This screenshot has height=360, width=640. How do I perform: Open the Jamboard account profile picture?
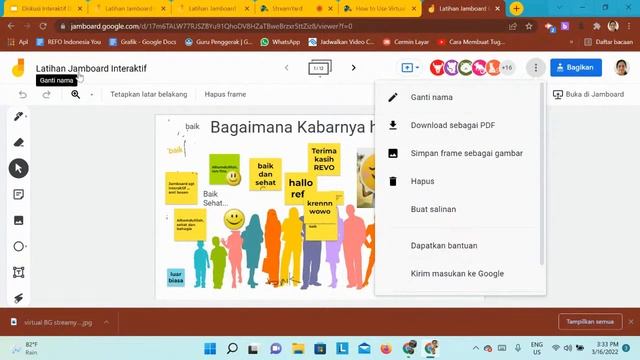[x=621, y=68]
